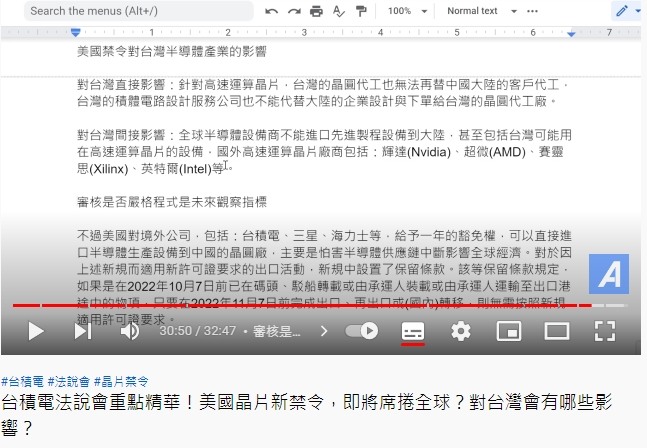
Task: Click heading 審核是否嚴格程式是未來觀察指標
Action: click(172, 202)
